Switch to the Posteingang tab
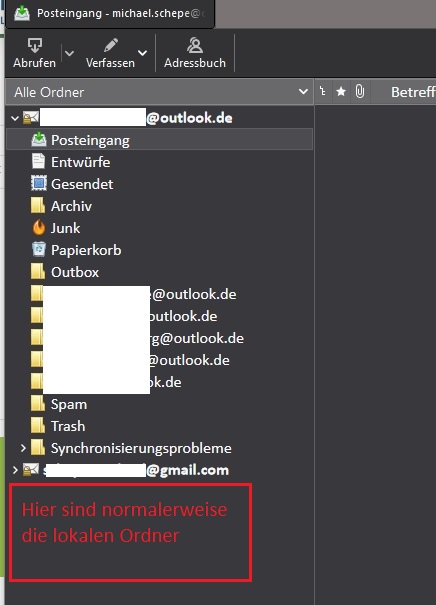Image resolution: width=436 pixels, height=605 pixels. (x=110, y=14)
